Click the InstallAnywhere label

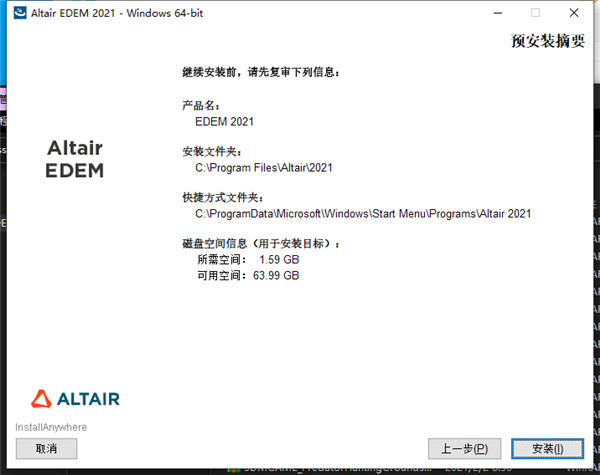point(51,427)
